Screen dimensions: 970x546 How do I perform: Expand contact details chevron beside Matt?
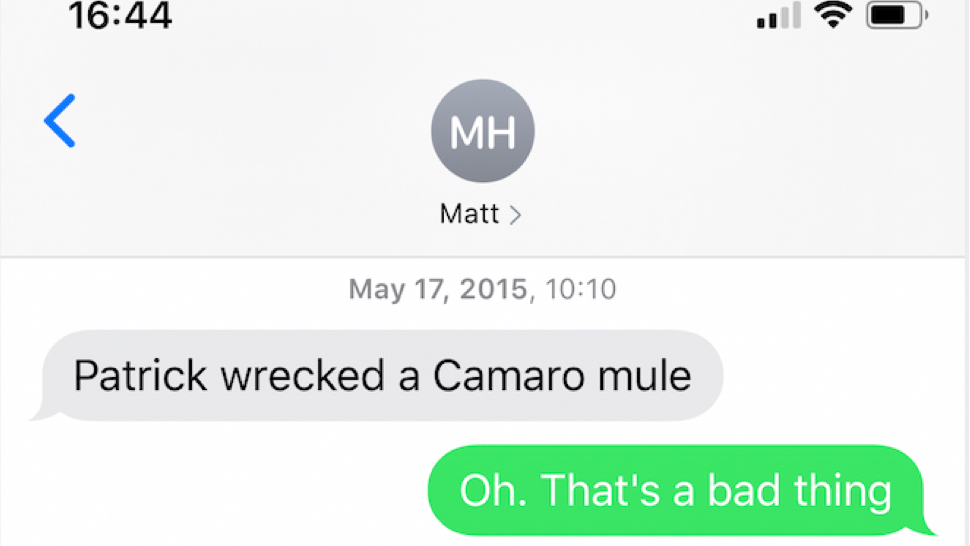coord(515,215)
